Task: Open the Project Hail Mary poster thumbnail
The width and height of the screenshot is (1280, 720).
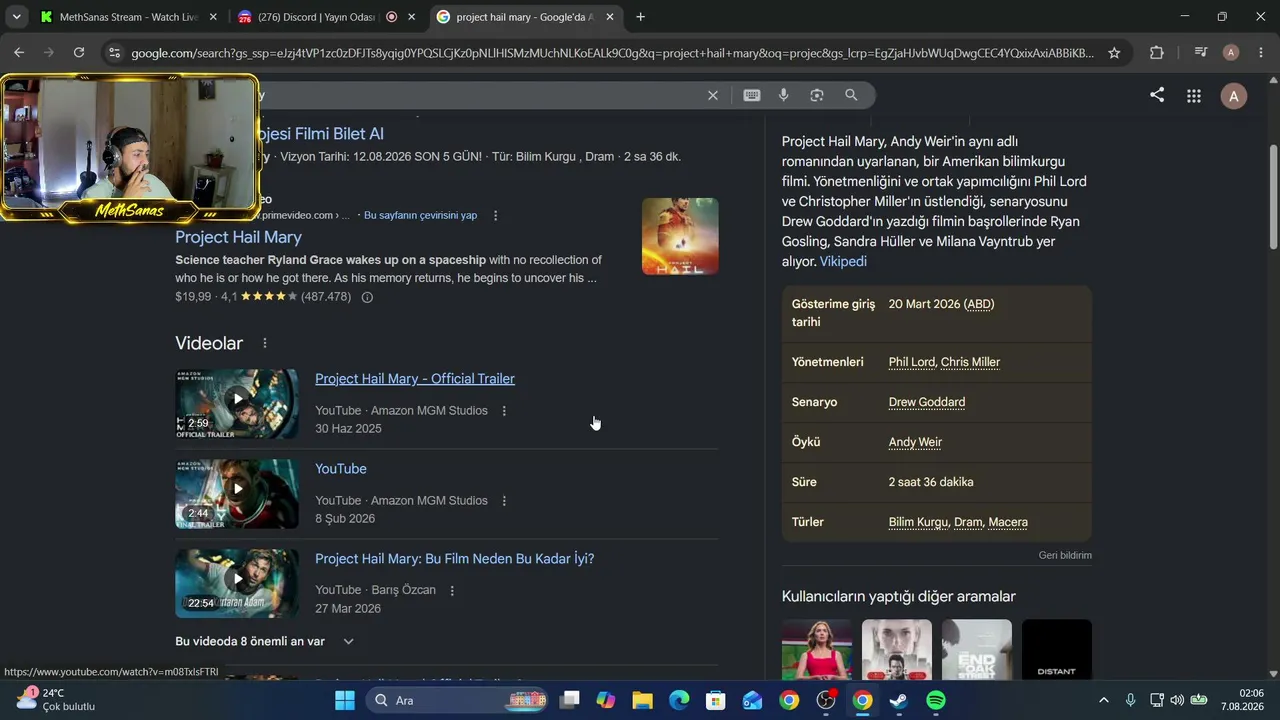Action: coord(680,236)
